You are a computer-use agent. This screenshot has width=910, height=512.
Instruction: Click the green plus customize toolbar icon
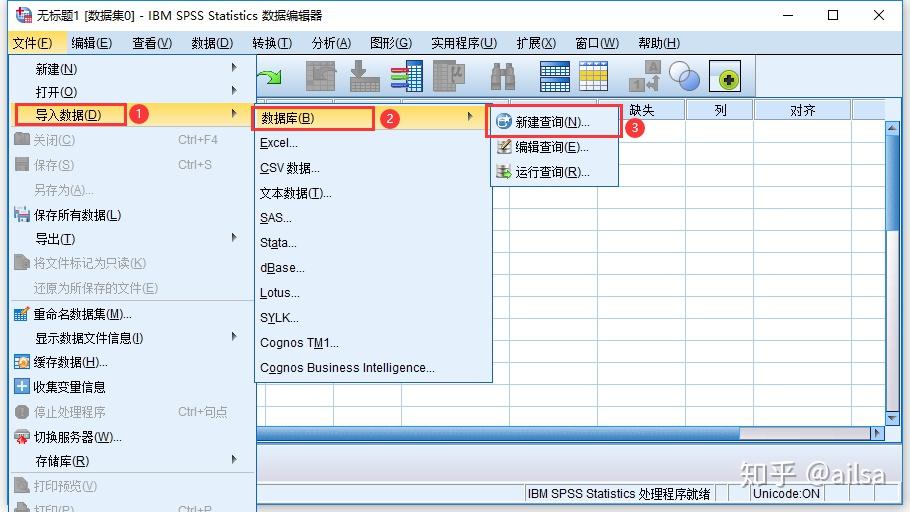(x=725, y=76)
